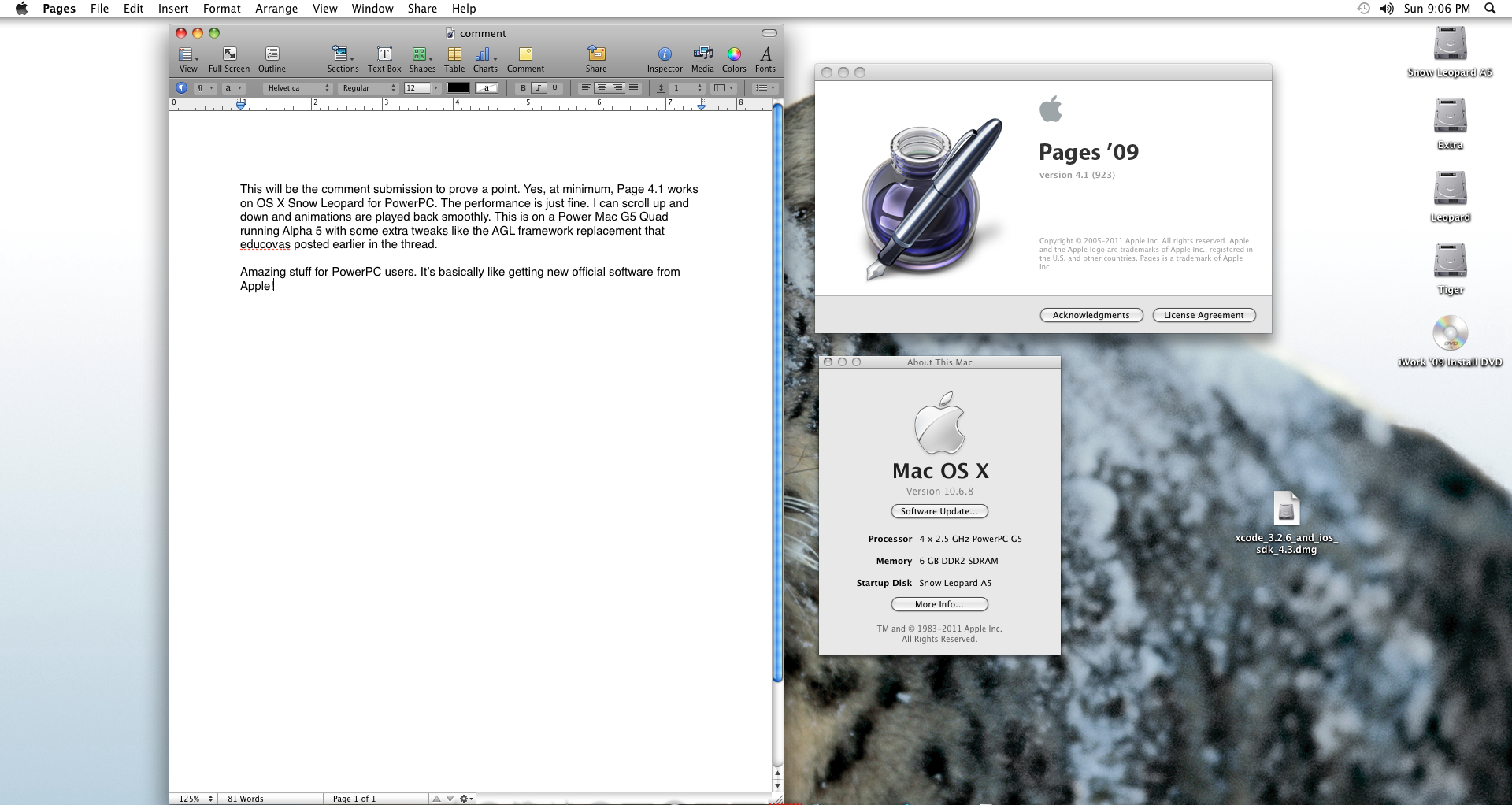Click the line spacing icon
1512x805 pixels.
click(x=661, y=88)
